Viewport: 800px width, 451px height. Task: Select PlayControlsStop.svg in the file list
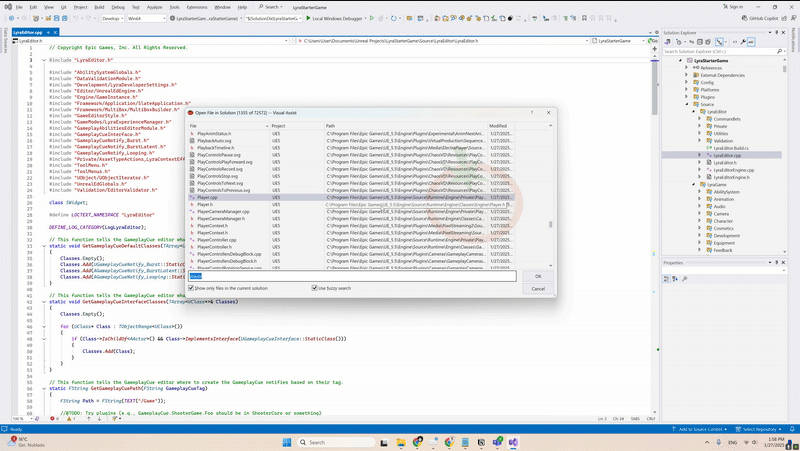coord(217,176)
